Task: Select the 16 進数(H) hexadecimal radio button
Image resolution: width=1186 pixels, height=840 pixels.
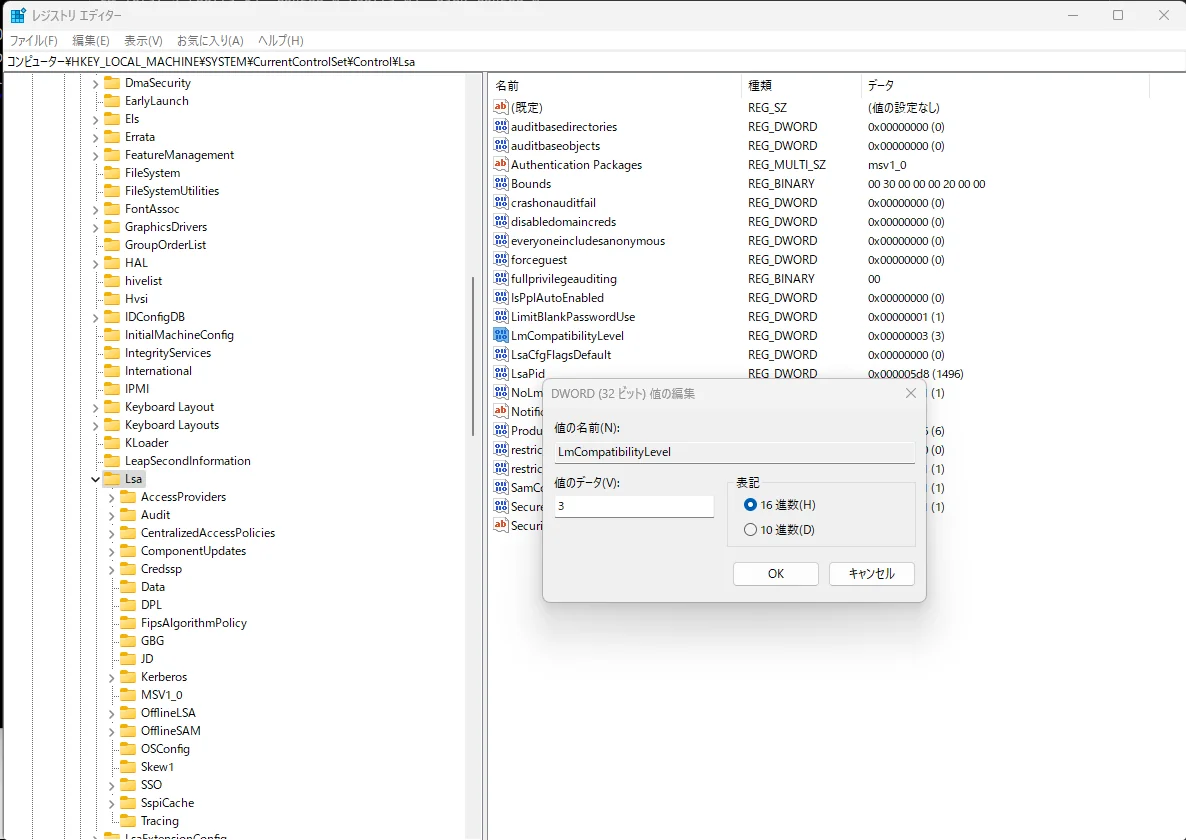Action: point(751,505)
